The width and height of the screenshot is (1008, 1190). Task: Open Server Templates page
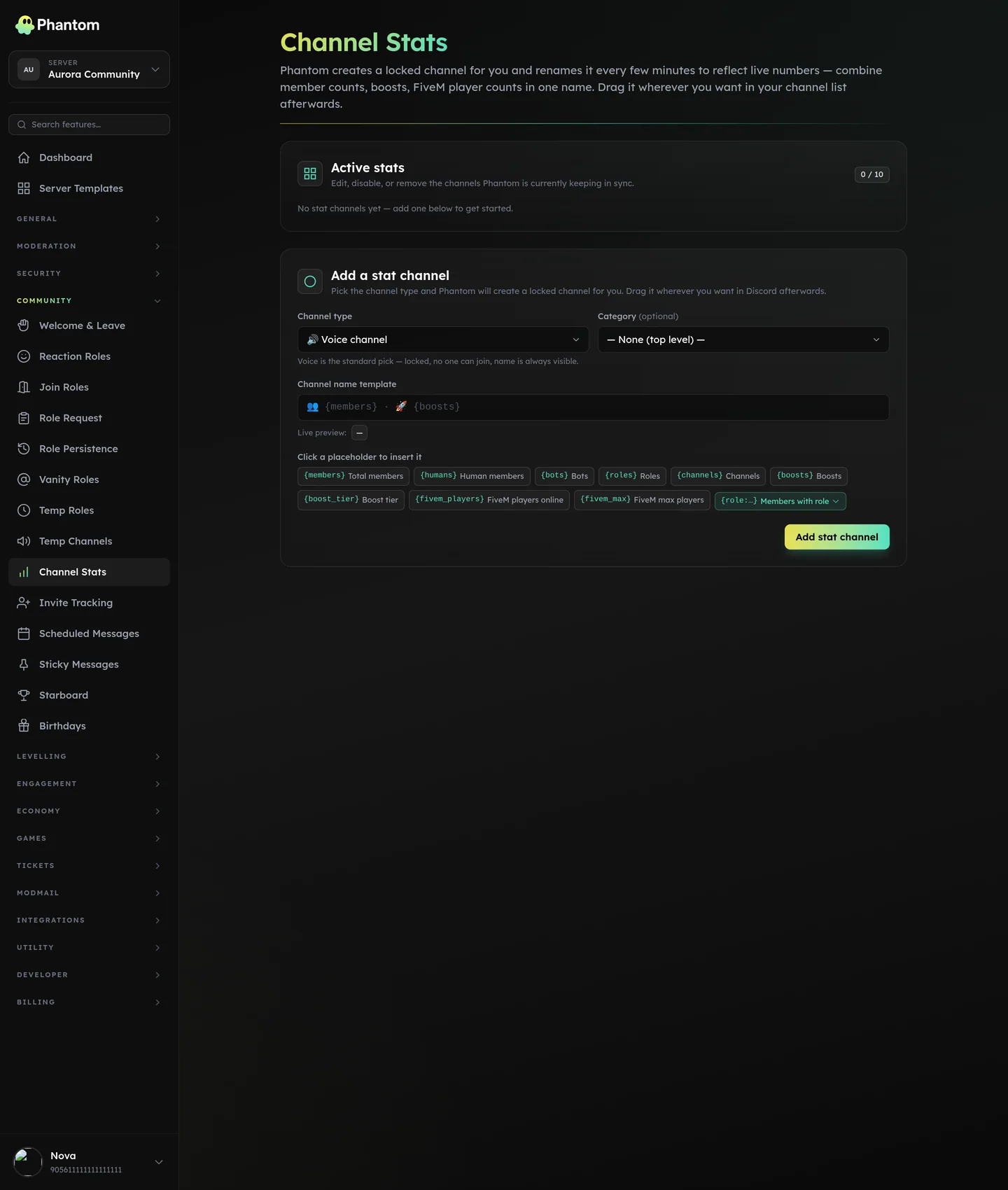[x=89, y=188]
